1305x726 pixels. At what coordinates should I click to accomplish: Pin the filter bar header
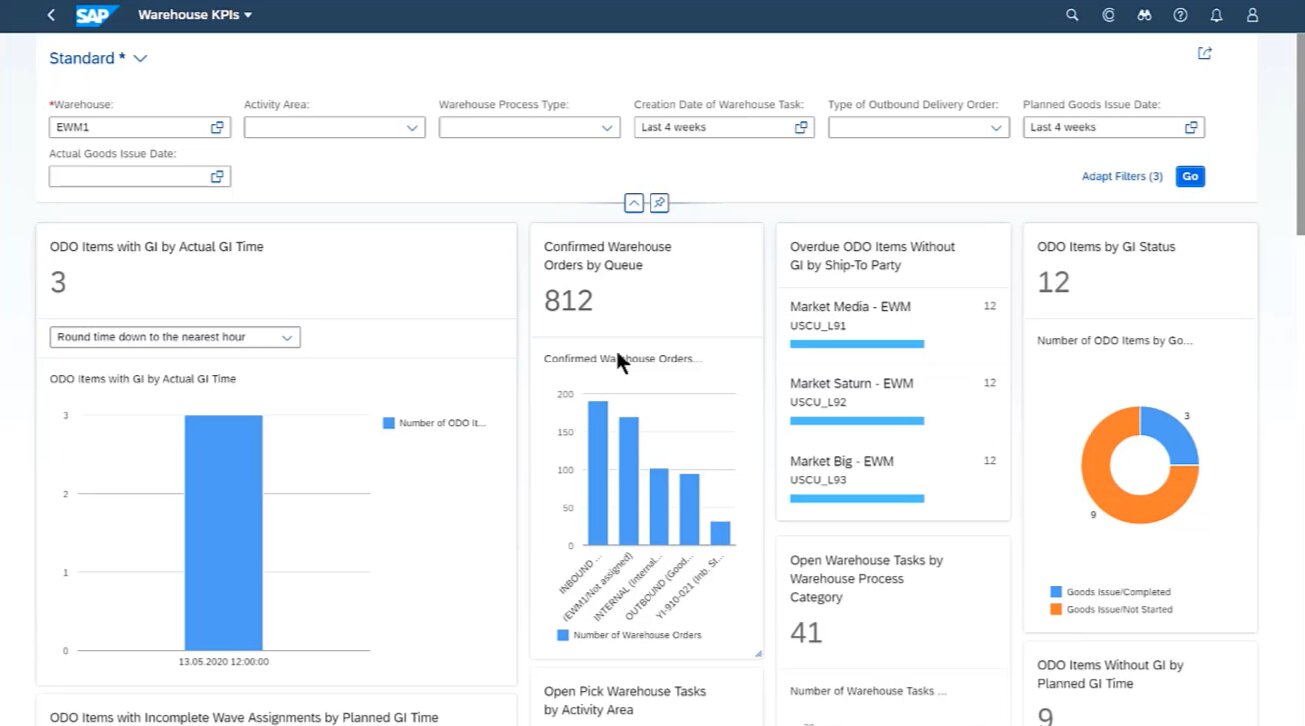coord(659,203)
